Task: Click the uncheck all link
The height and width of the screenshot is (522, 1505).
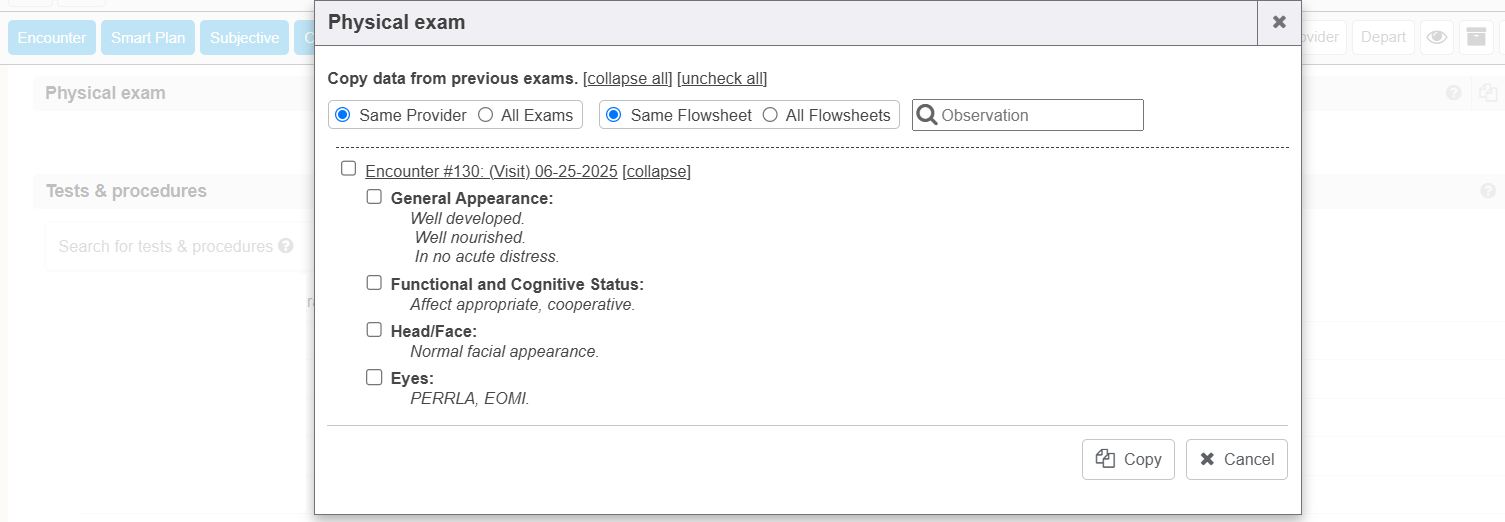Action: pyautogui.click(x=722, y=78)
